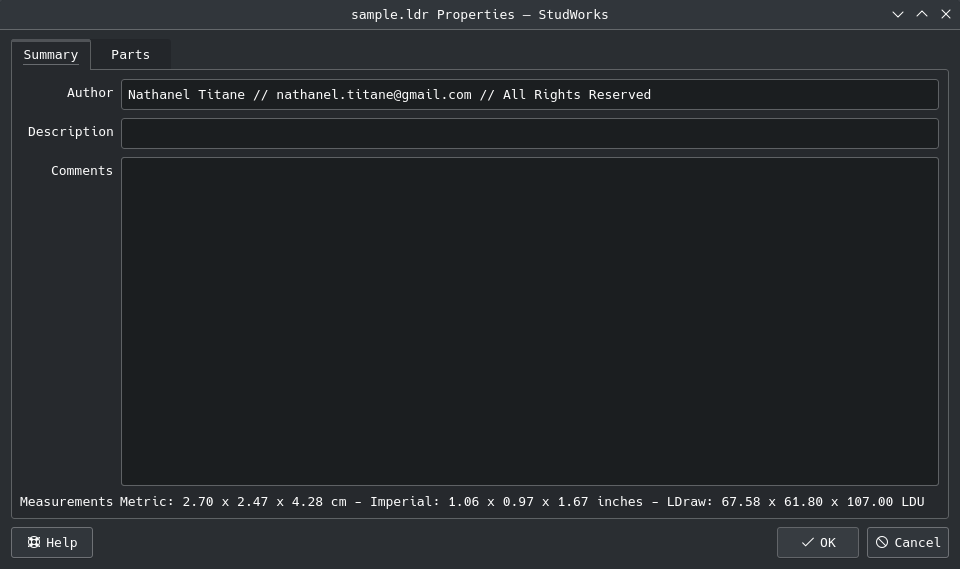This screenshot has width=960, height=569.
Task: Maximize the Properties window
Action: point(922,14)
